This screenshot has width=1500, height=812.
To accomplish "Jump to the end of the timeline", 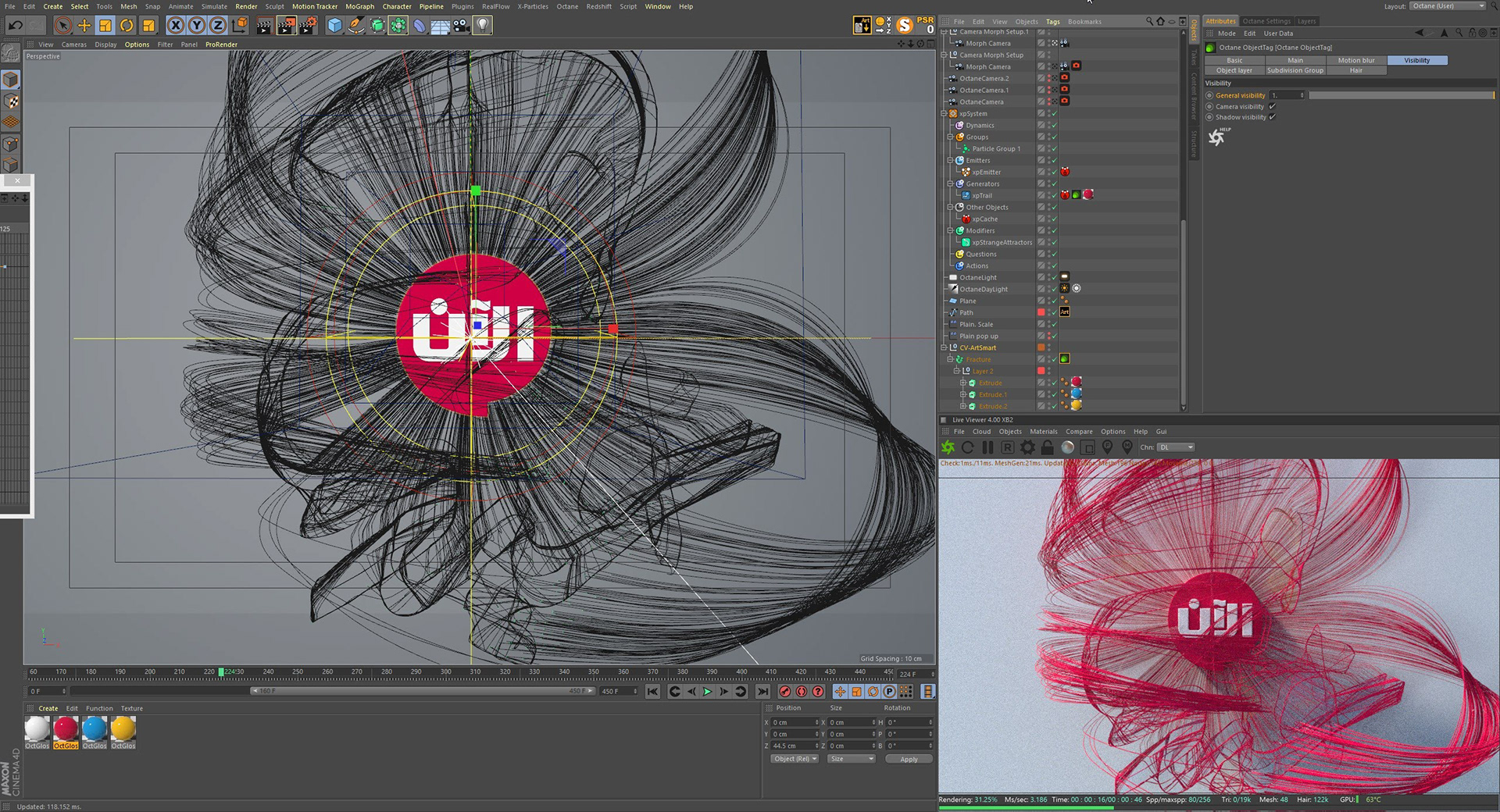I will click(x=762, y=692).
